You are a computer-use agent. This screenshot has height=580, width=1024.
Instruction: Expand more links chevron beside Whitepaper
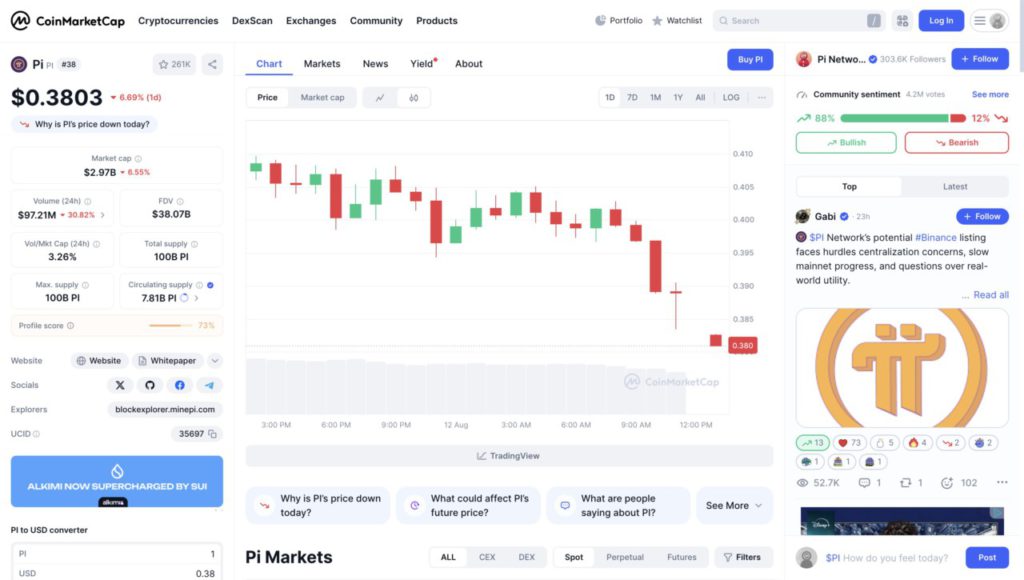[x=215, y=361]
